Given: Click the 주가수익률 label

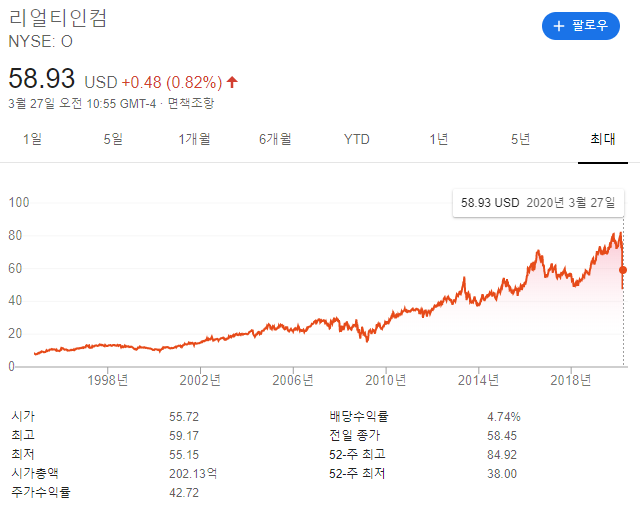Looking at the screenshot, I should coord(41,492).
